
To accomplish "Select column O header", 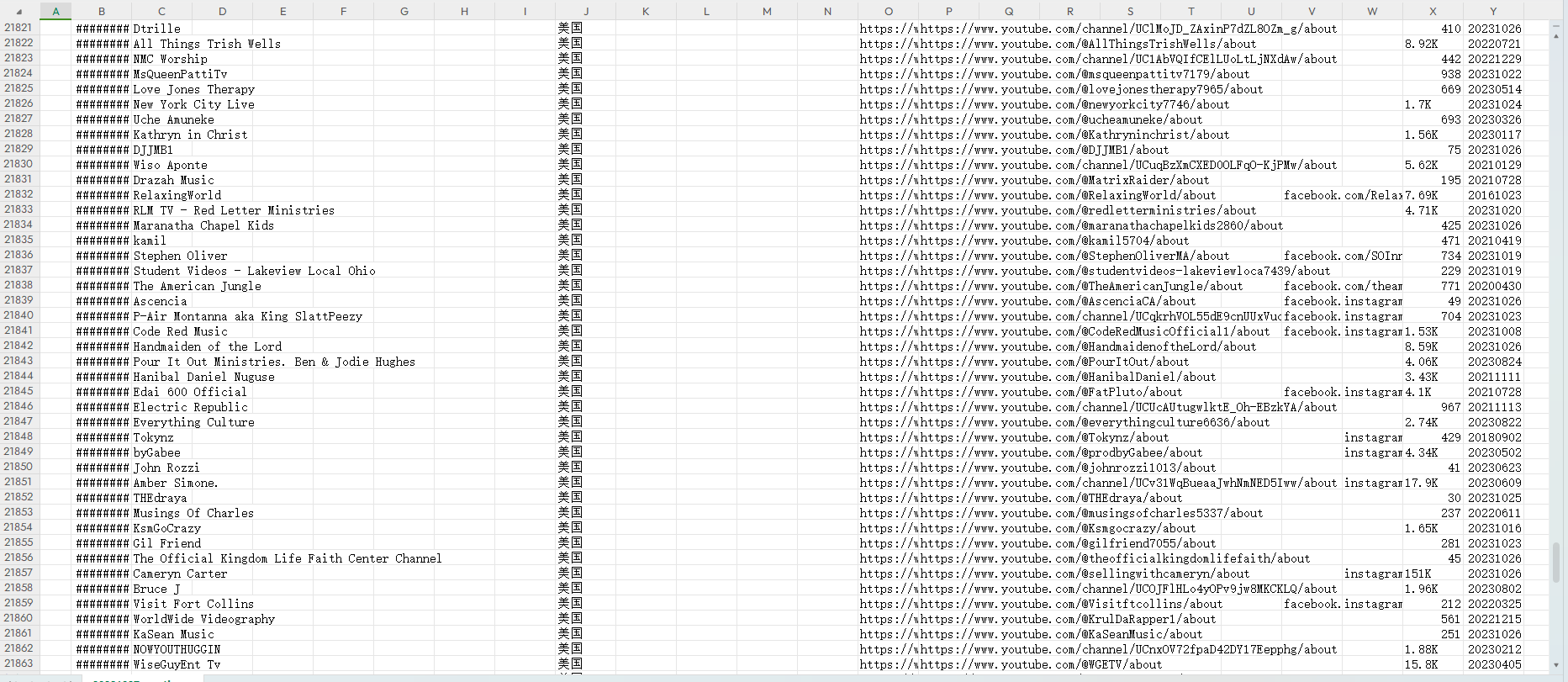I will [888, 11].
